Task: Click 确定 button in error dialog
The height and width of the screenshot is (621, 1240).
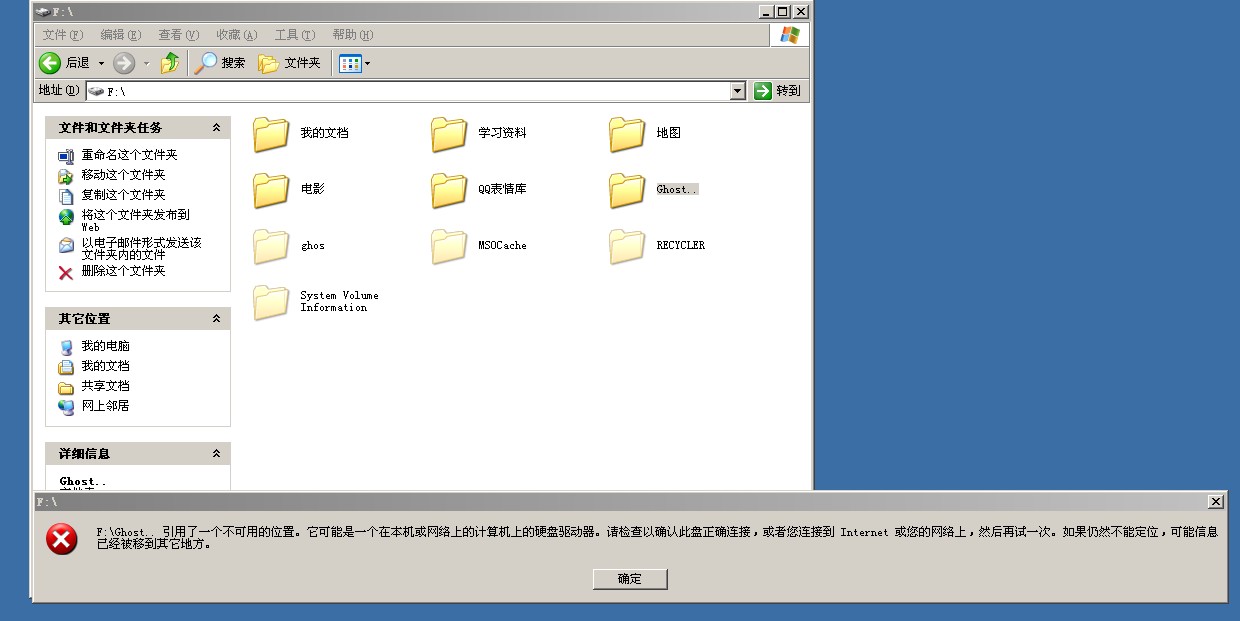Action: click(629, 579)
